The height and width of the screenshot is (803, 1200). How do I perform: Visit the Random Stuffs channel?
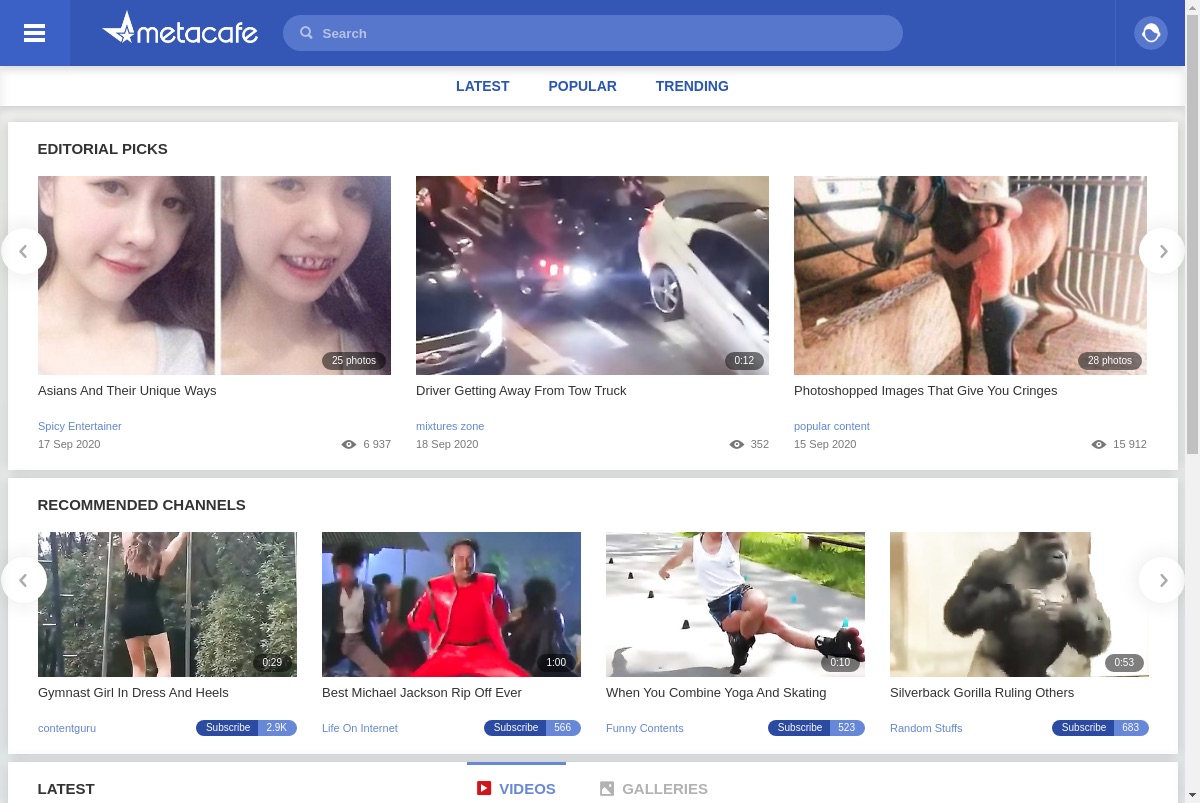tap(926, 728)
